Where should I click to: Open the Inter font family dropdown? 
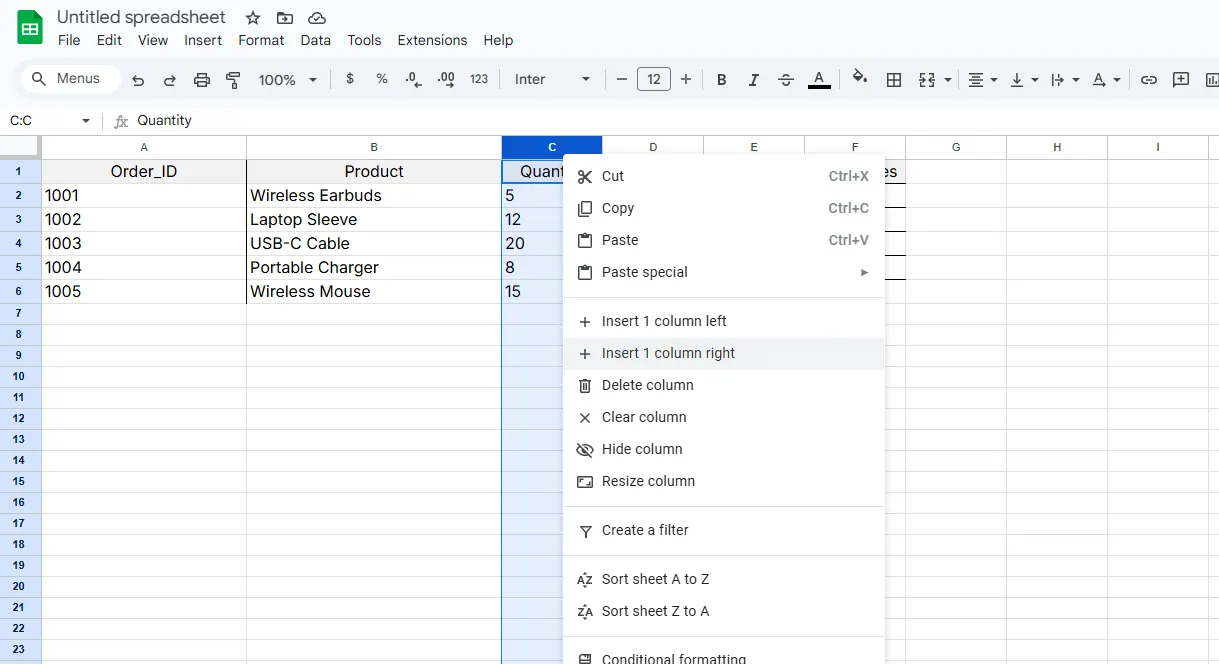coord(552,80)
